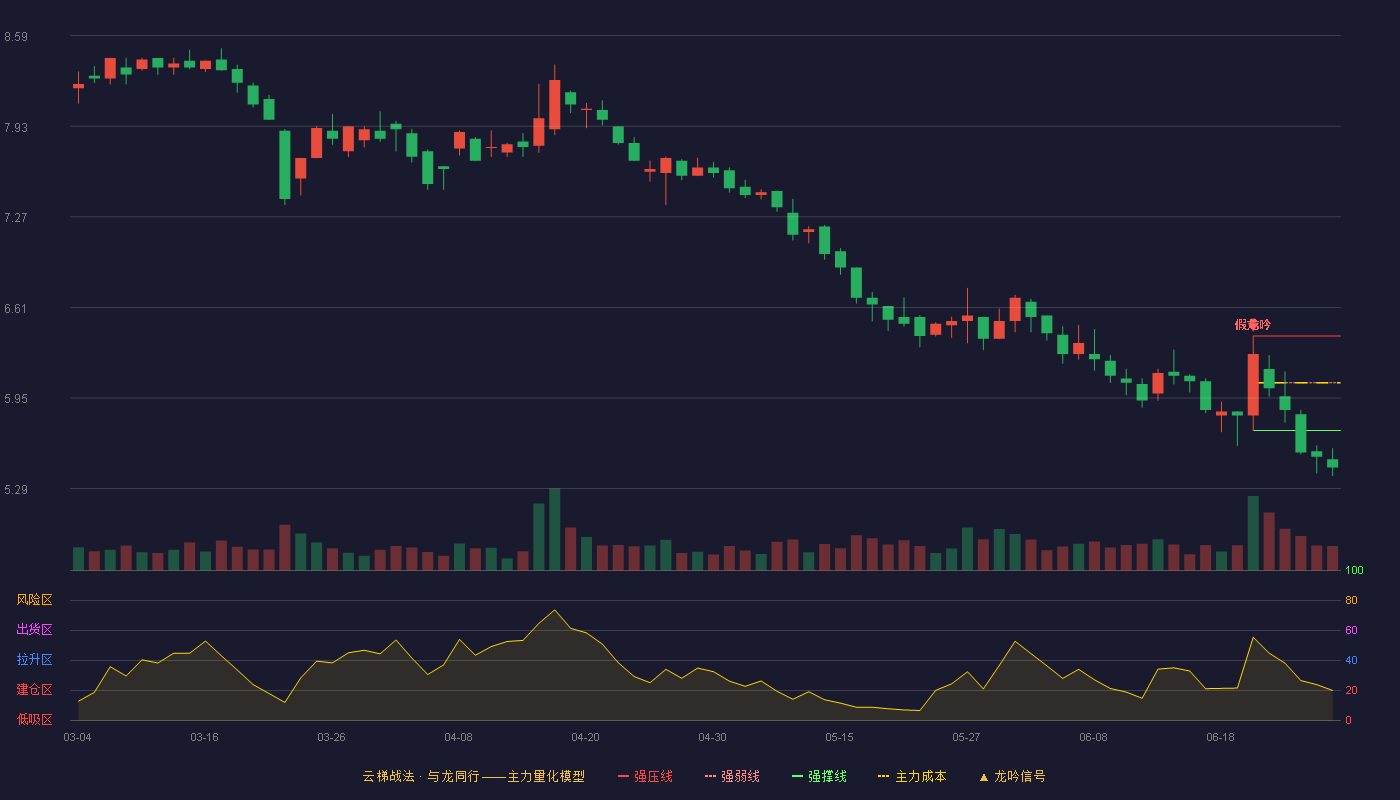Click the 假龙吟 signal annotation
The height and width of the screenshot is (800, 1400).
(x=1253, y=325)
